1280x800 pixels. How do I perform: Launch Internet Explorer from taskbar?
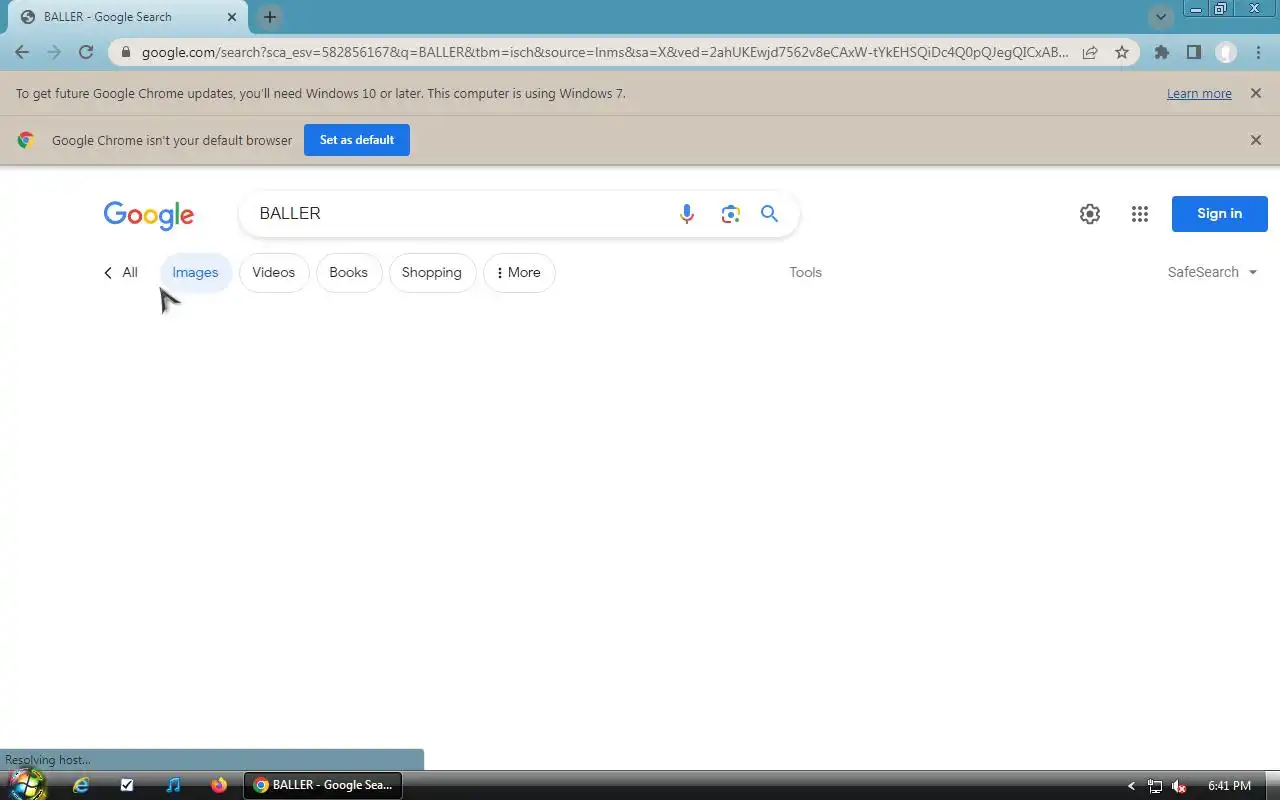[81, 785]
